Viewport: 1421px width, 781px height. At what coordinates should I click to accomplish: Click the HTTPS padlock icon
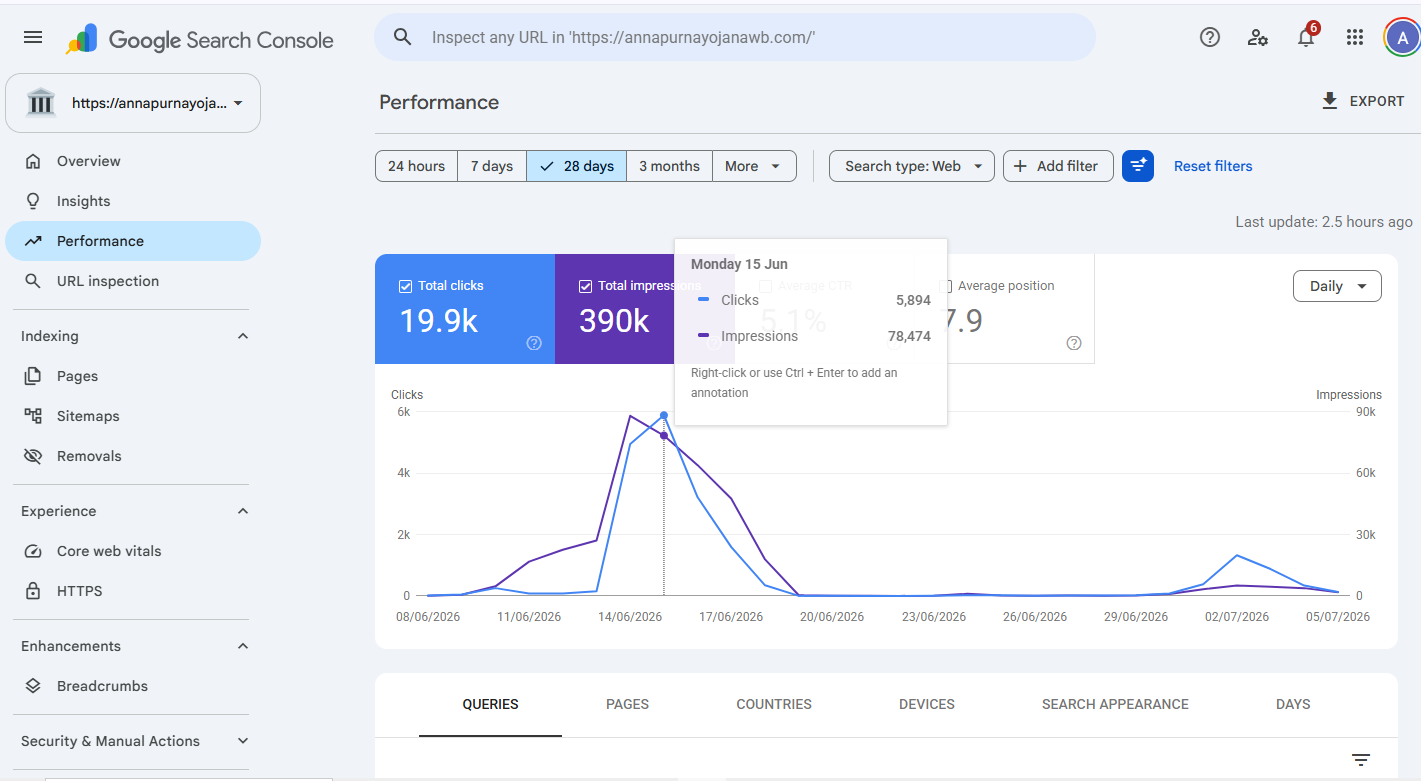[33, 591]
